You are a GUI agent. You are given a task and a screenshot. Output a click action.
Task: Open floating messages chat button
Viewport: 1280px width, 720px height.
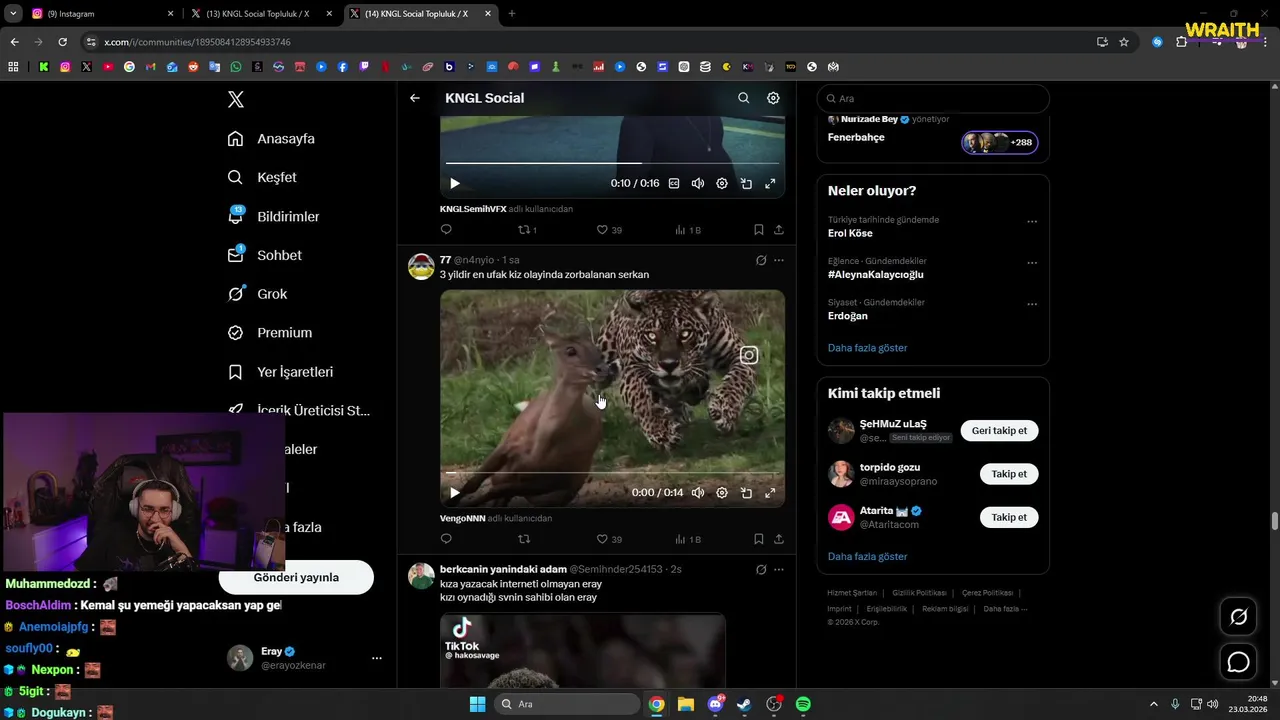pyautogui.click(x=1239, y=662)
